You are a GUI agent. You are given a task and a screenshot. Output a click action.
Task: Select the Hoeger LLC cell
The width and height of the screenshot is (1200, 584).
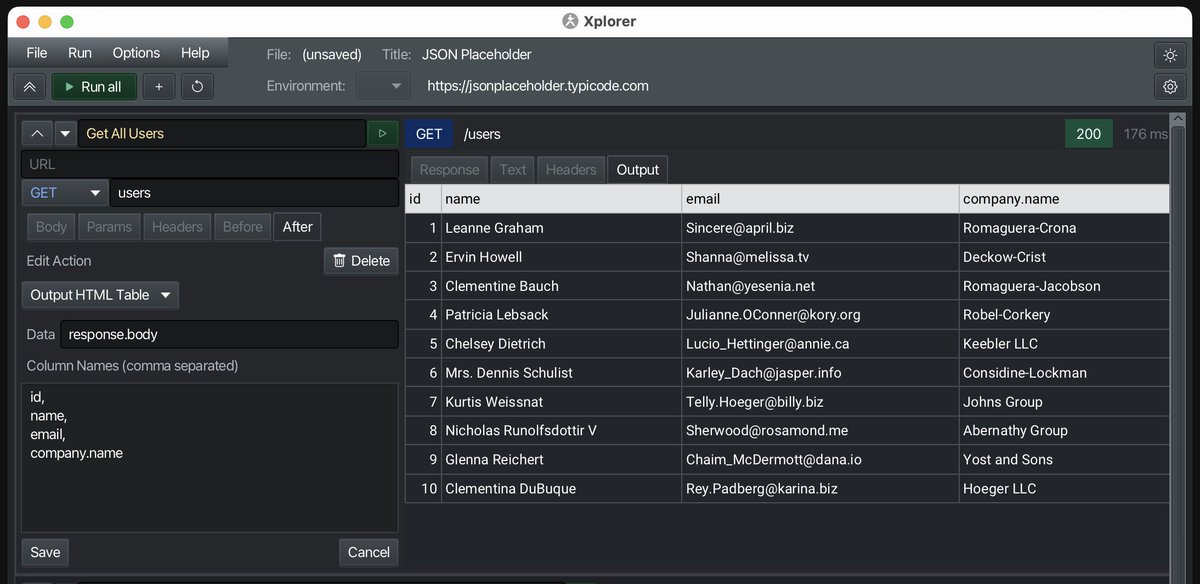[x=1064, y=489]
